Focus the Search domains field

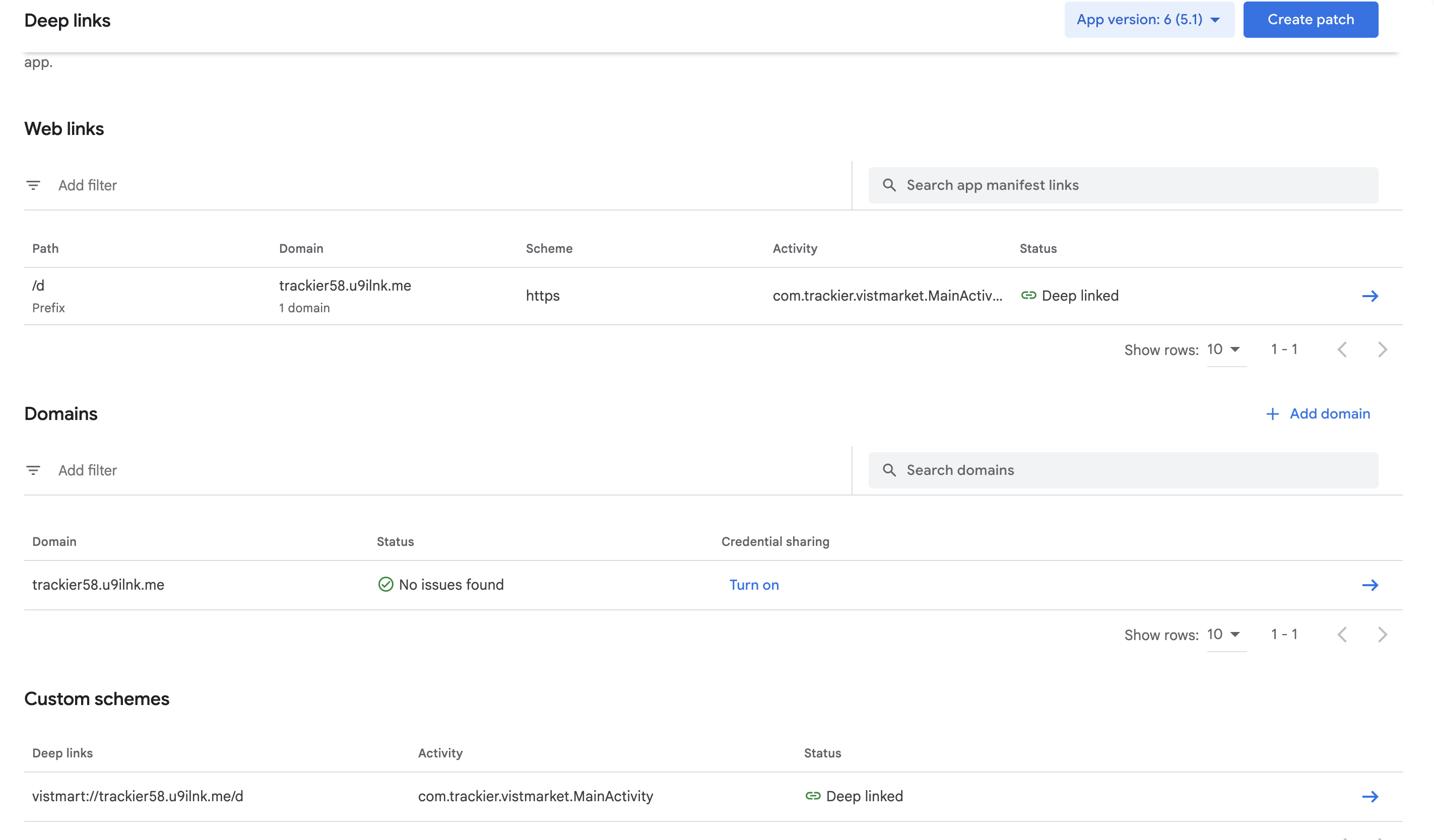point(1132,470)
